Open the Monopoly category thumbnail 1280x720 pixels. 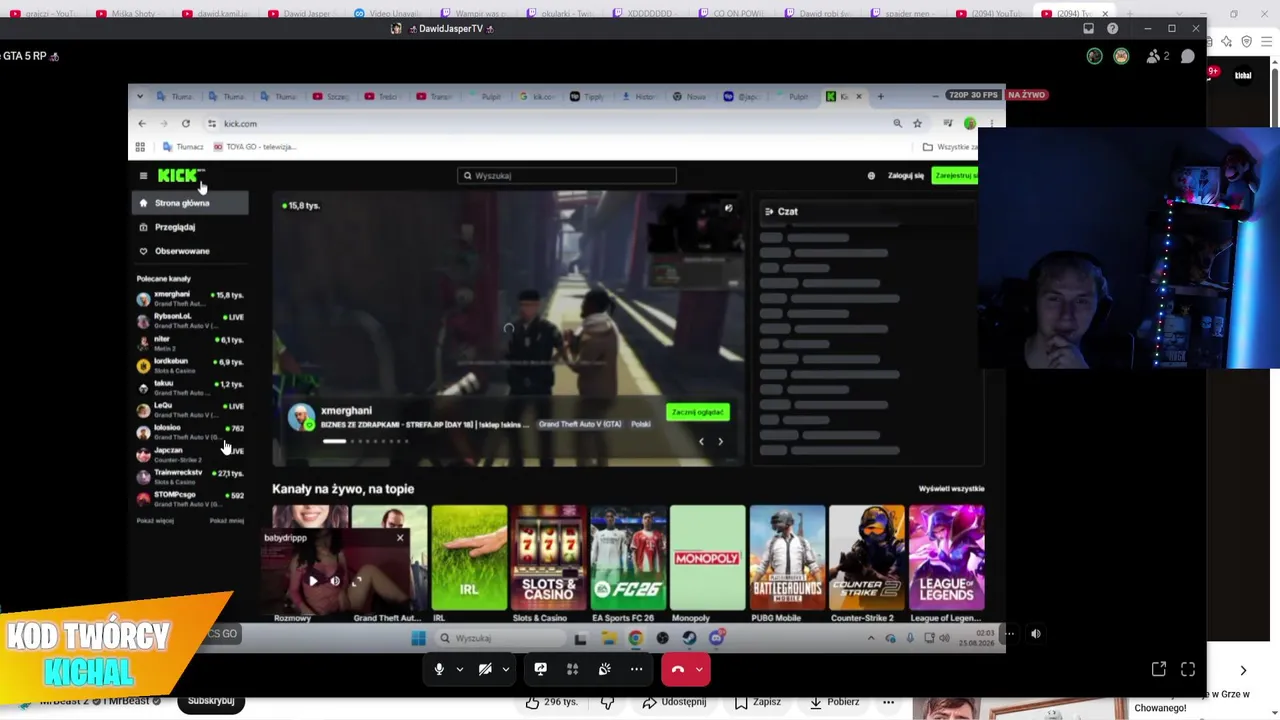tap(707, 558)
